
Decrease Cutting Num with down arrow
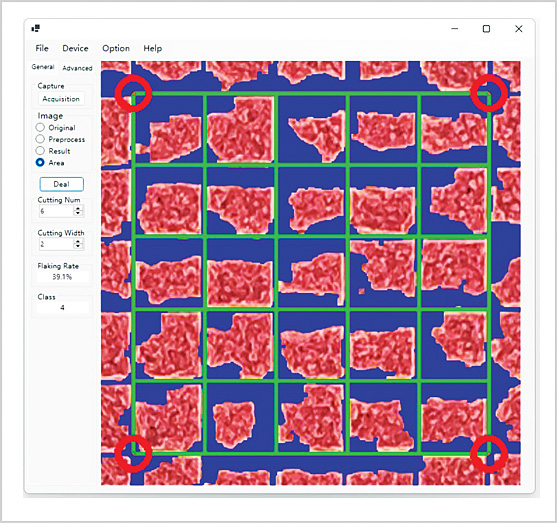pos(78,214)
